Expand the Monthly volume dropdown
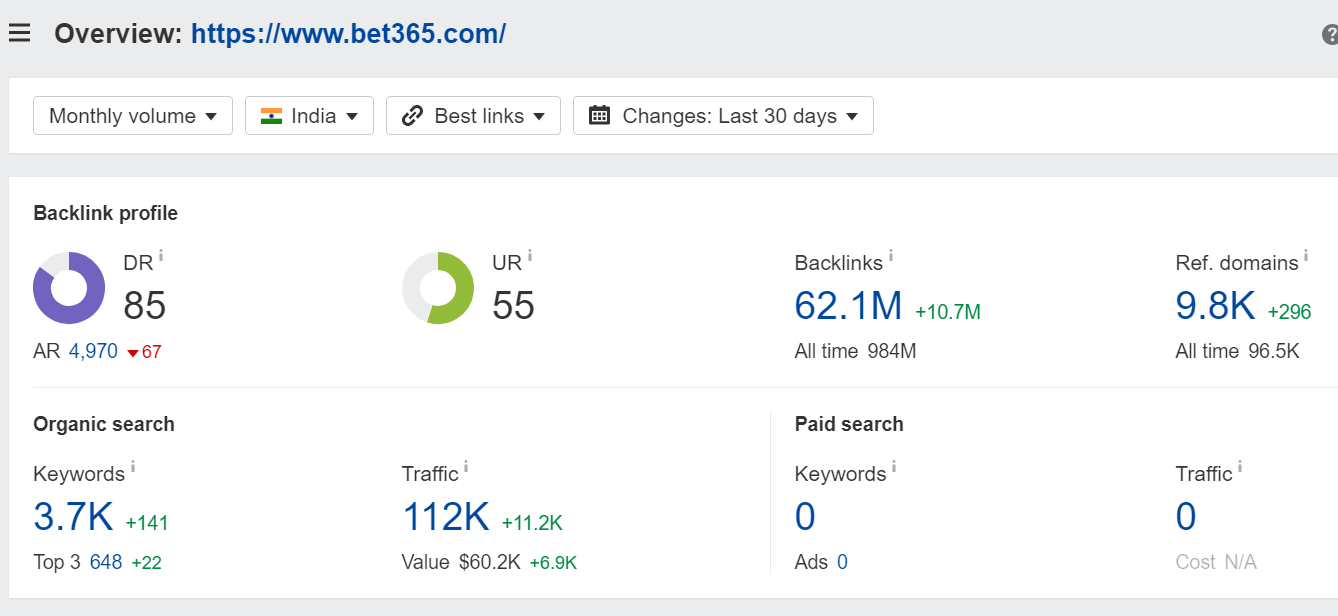 point(133,116)
